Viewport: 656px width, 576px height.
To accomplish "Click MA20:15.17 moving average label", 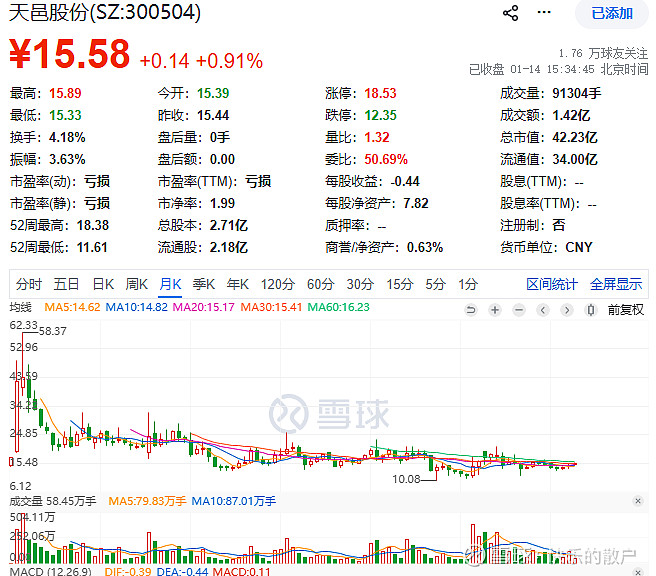I will pyautogui.click(x=204, y=307).
